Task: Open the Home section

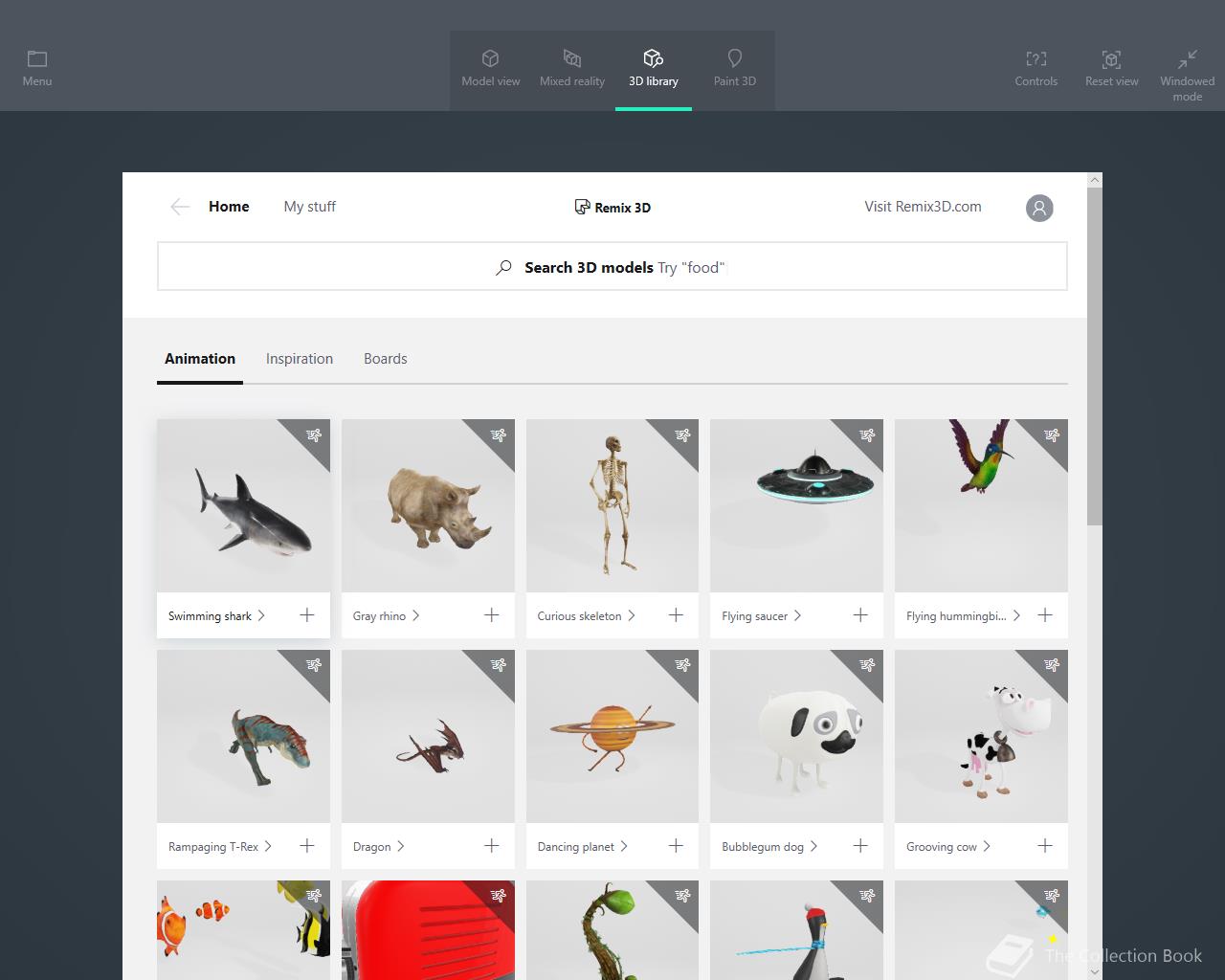Action: [x=229, y=207]
